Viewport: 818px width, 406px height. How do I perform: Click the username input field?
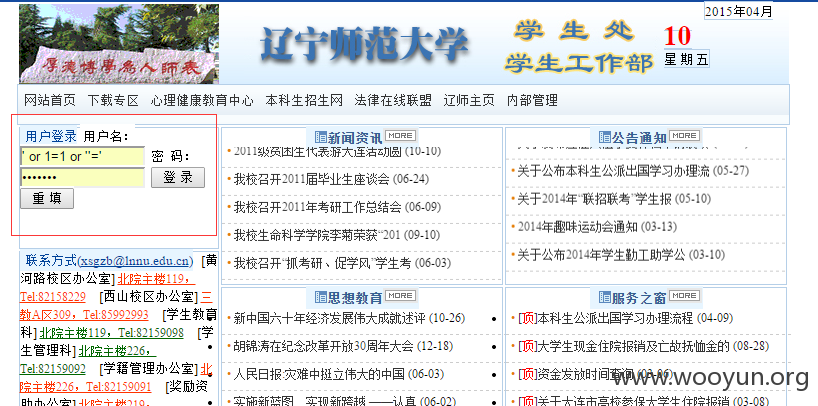coord(82,157)
